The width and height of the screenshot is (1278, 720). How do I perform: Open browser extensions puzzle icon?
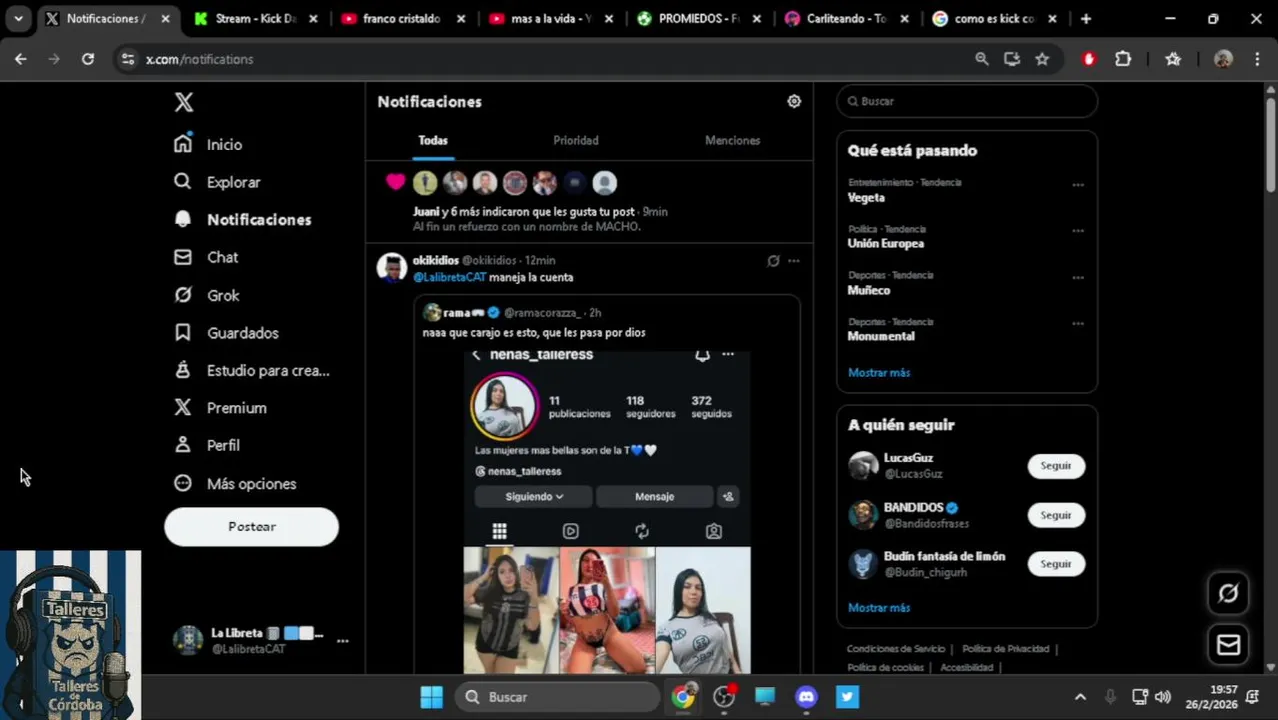(1123, 59)
